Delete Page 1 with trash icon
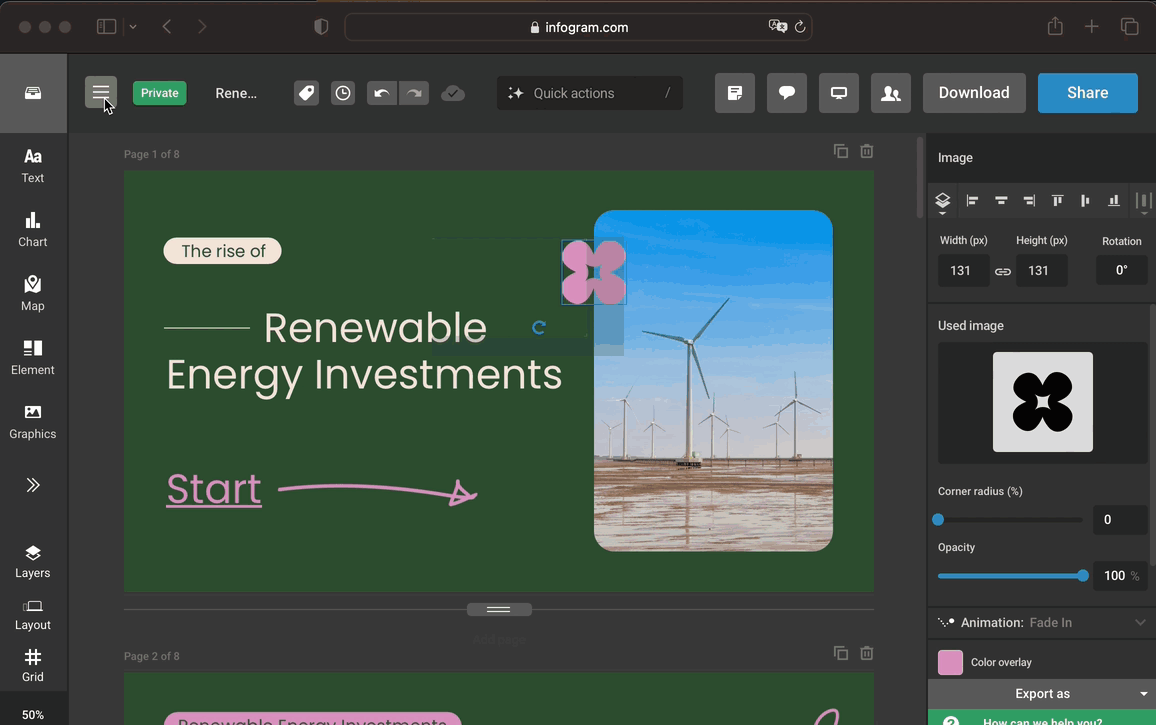This screenshot has width=1156, height=725. [x=867, y=151]
